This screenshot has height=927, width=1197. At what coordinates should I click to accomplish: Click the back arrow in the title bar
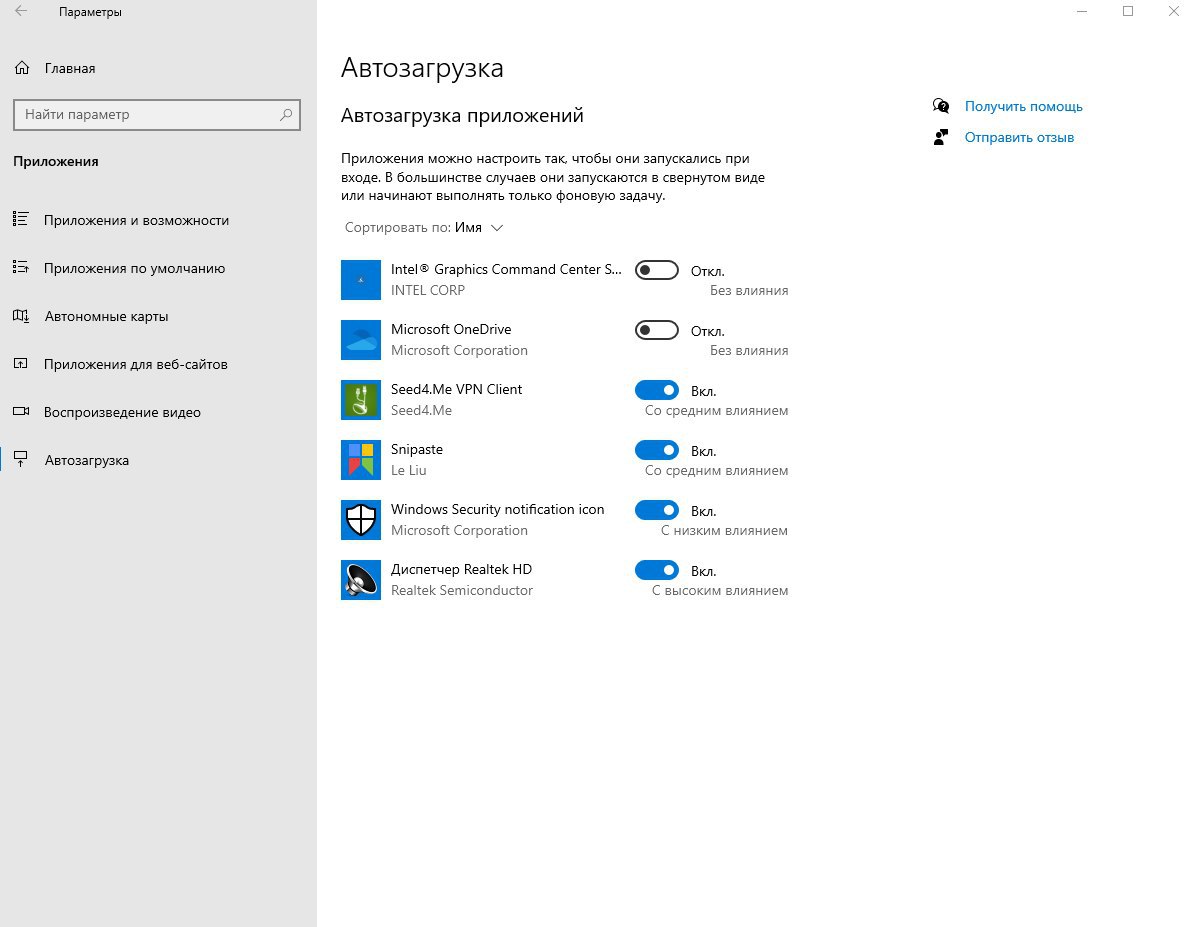21,11
